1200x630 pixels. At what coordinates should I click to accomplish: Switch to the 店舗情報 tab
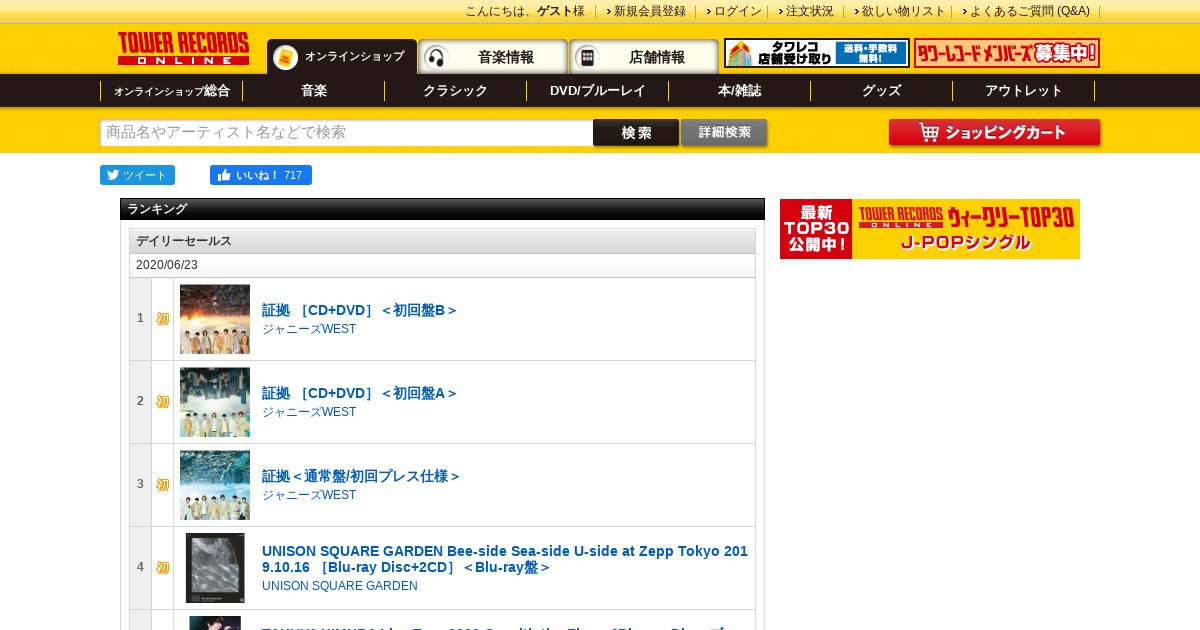coord(644,57)
